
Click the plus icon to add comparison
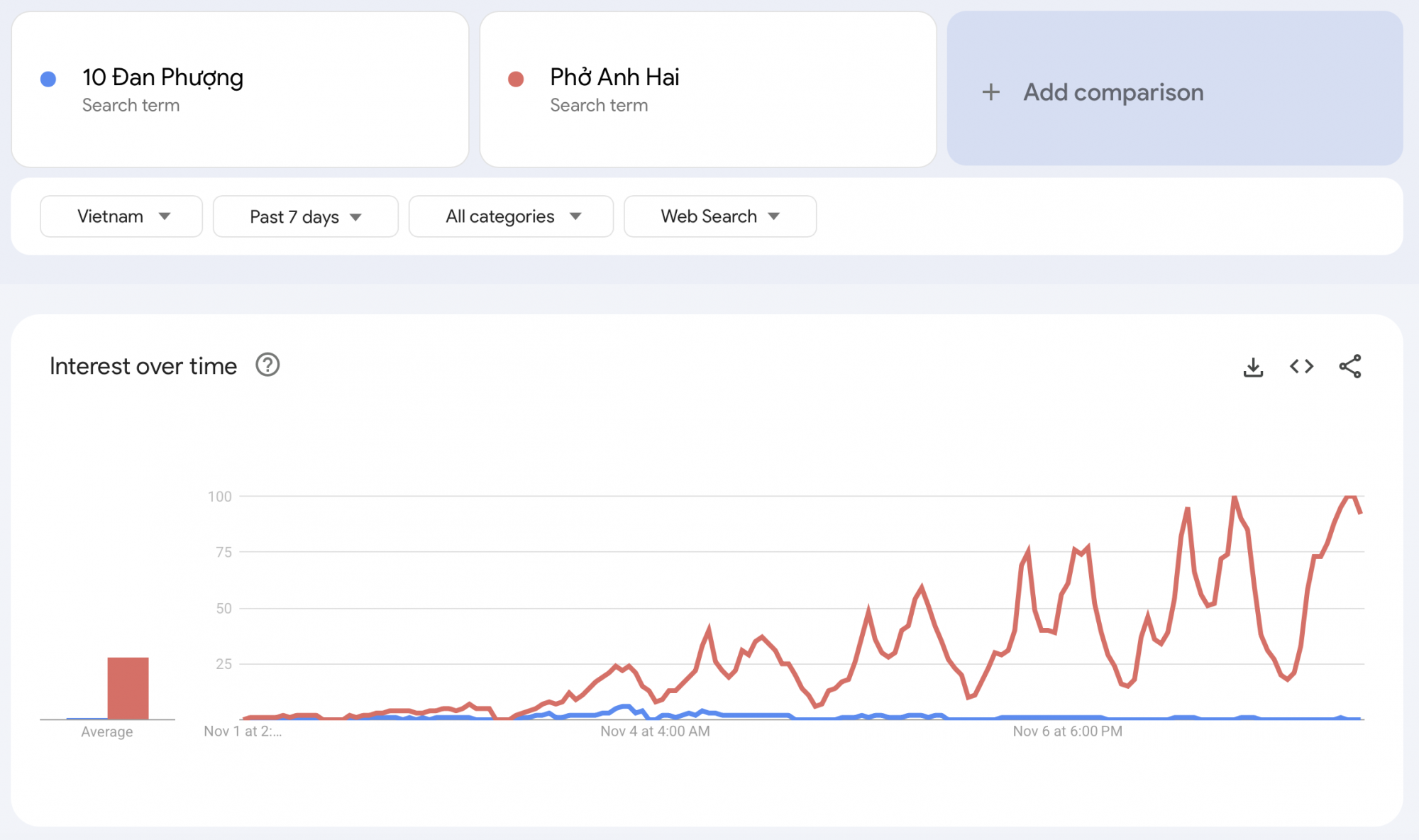coord(991,92)
